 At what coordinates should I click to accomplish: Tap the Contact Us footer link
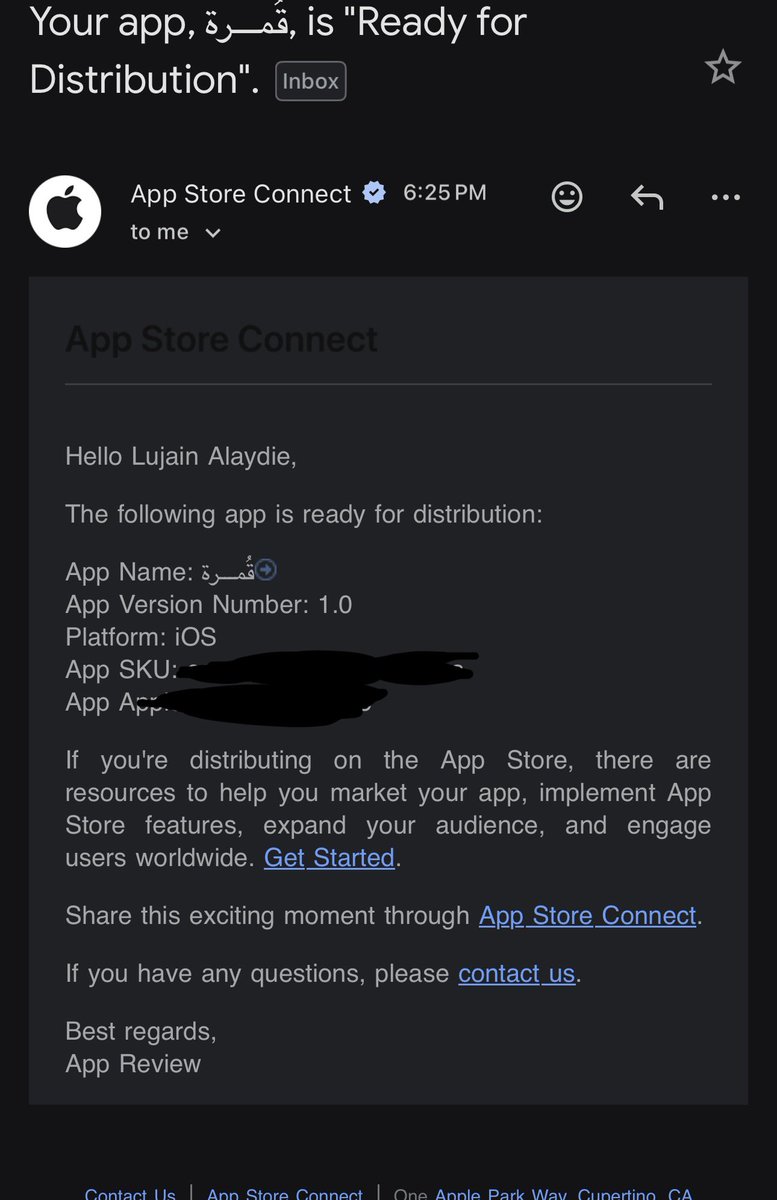coord(130,1194)
